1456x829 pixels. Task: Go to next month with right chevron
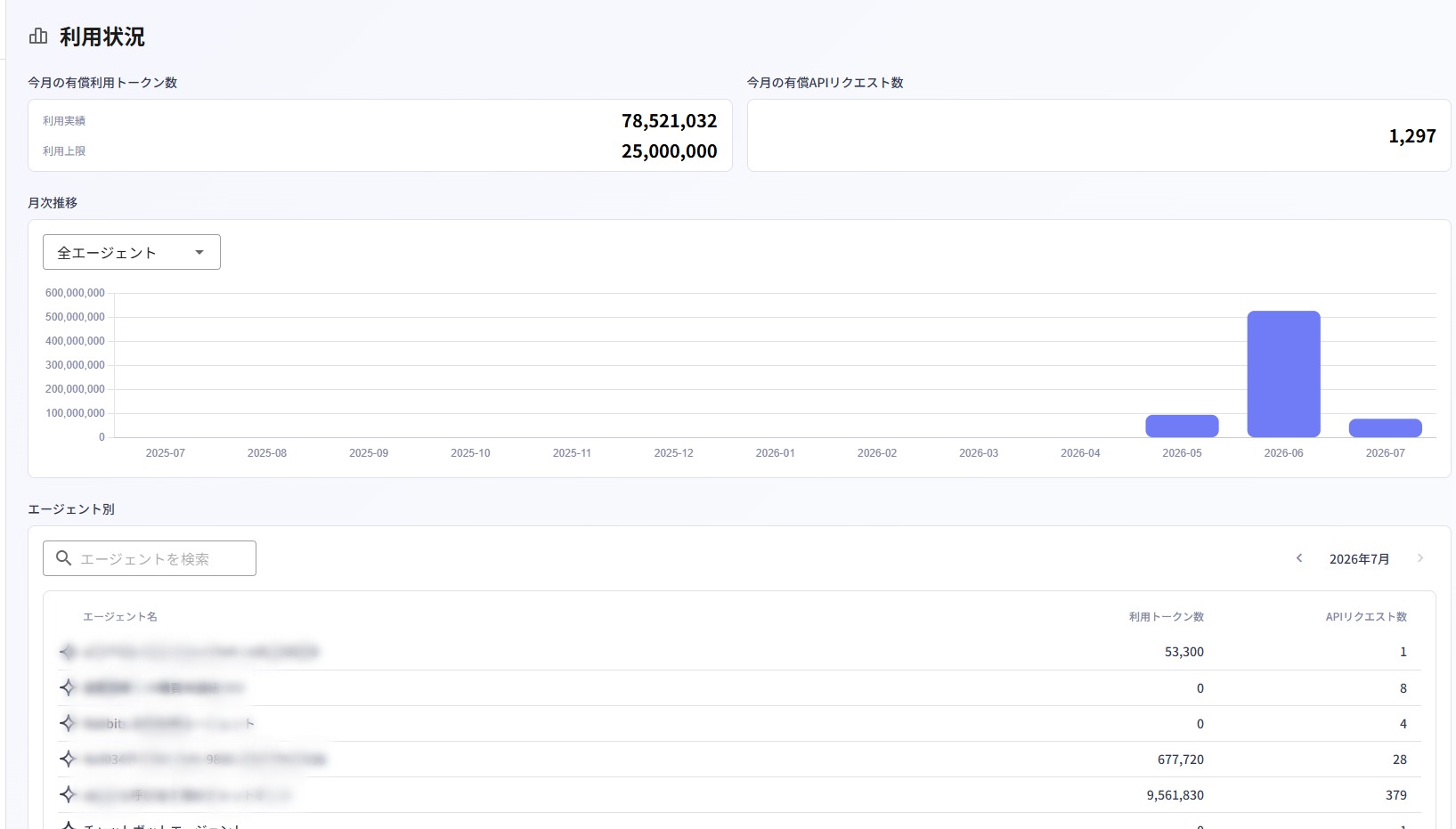[1420, 558]
